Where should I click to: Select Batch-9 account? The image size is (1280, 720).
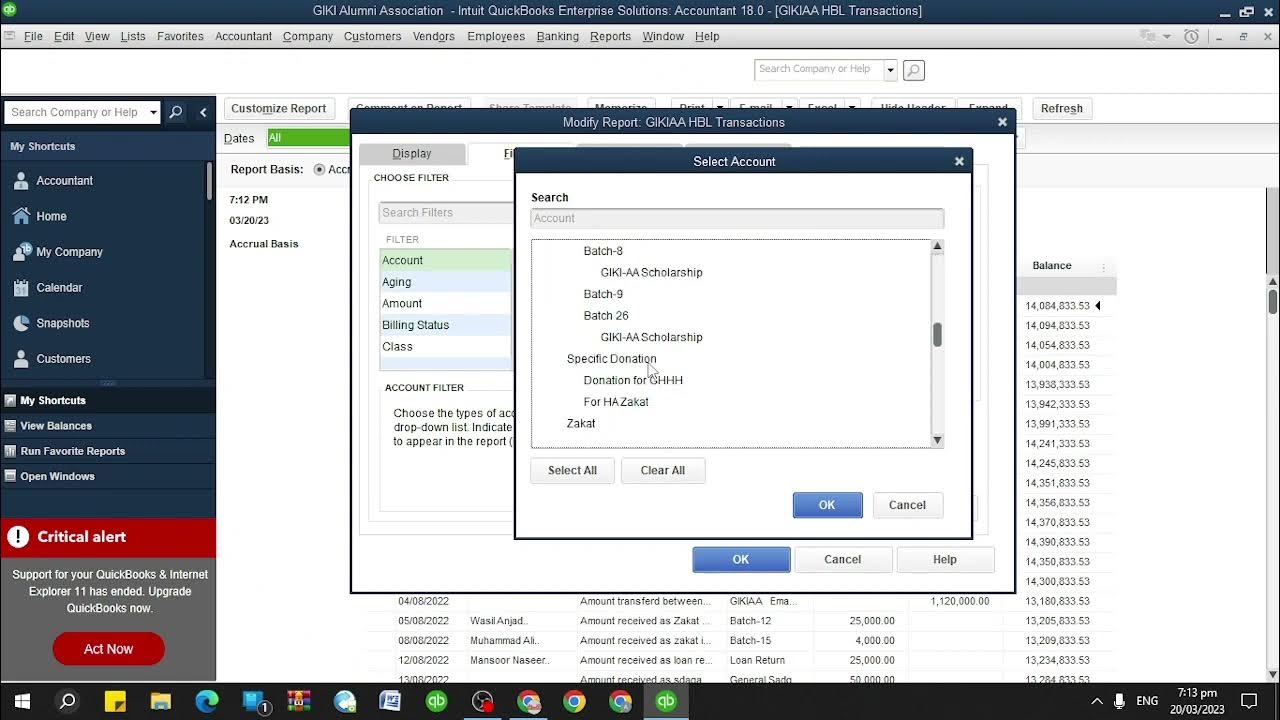[x=603, y=294]
